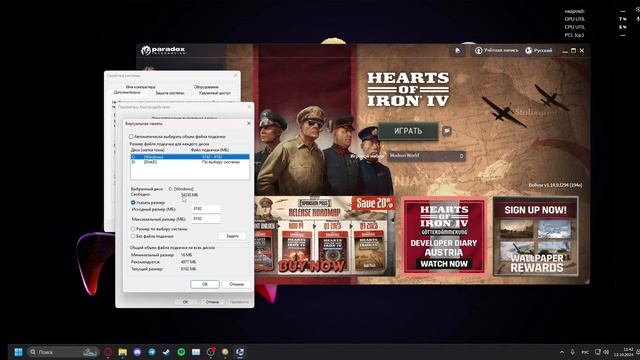
Task: Close the System Properties window
Action: [236, 76]
